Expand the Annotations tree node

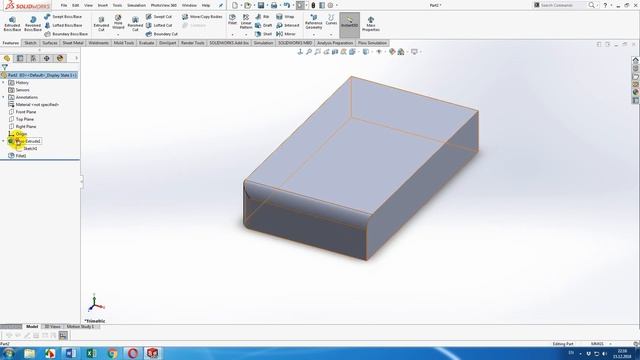coord(4,97)
